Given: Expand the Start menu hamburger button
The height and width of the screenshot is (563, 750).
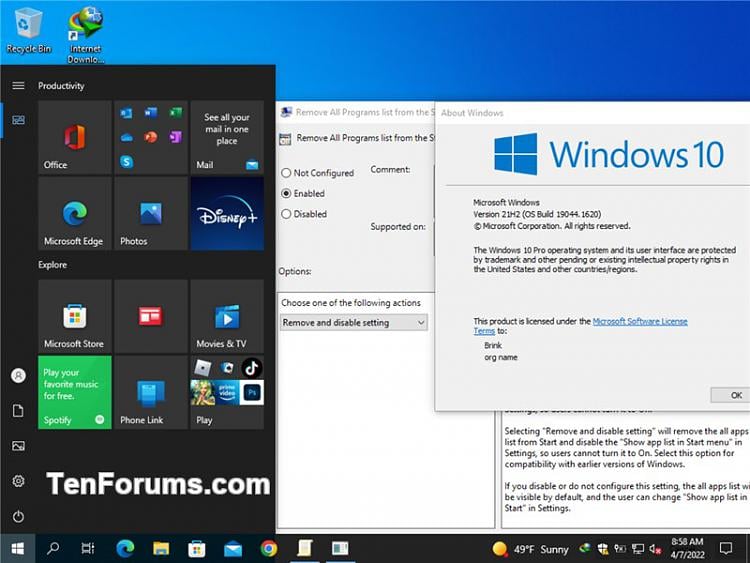Looking at the screenshot, I should 18,86.
